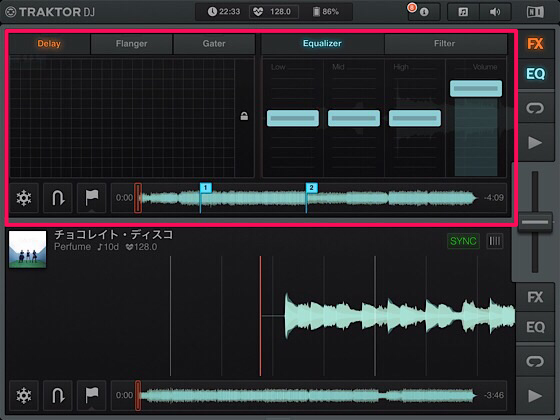Open the music browser note icon
This screenshot has width=560, height=420.
point(463,12)
